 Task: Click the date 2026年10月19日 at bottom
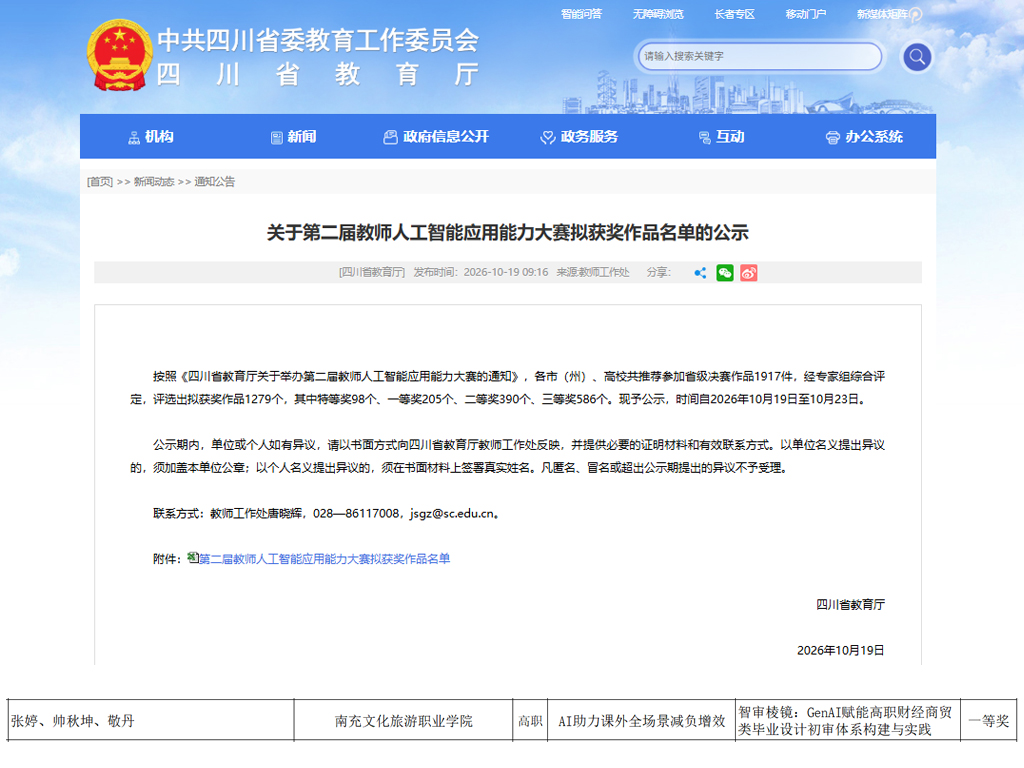coord(841,650)
